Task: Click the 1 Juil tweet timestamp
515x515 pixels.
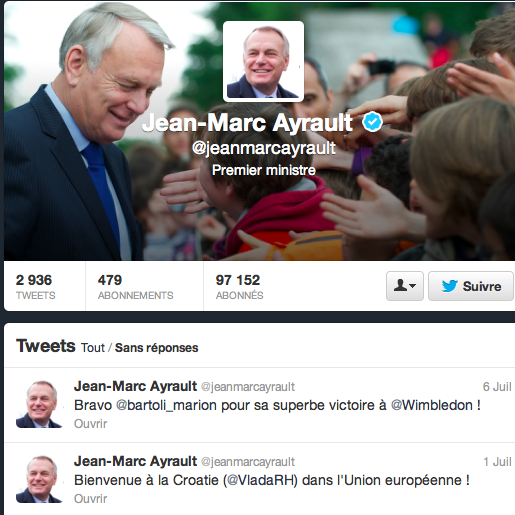Action: pyautogui.click(x=497, y=462)
